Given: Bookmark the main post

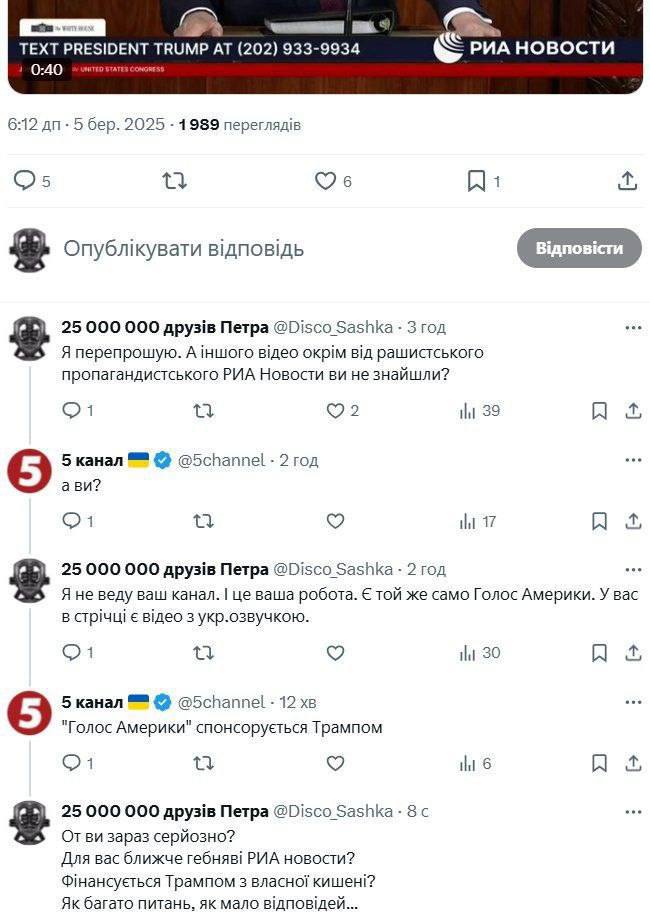Looking at the screenshot, I should coord(477,181).
